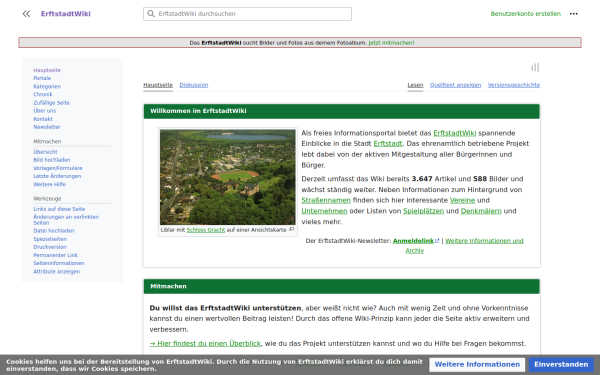This screenshot has height=375, width=600.
Task: Click Bild hochladen in sidebar
Action: (52, 160)
